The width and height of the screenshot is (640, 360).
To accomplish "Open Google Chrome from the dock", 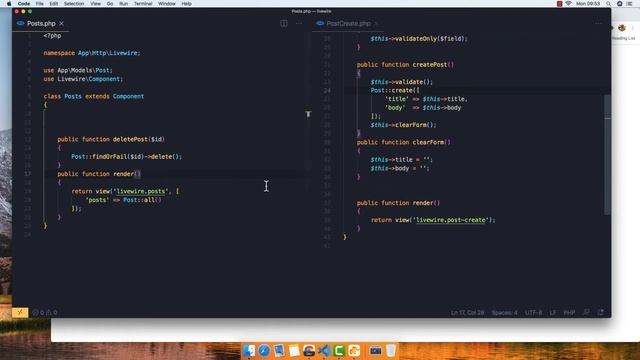I will coord(309,351).
